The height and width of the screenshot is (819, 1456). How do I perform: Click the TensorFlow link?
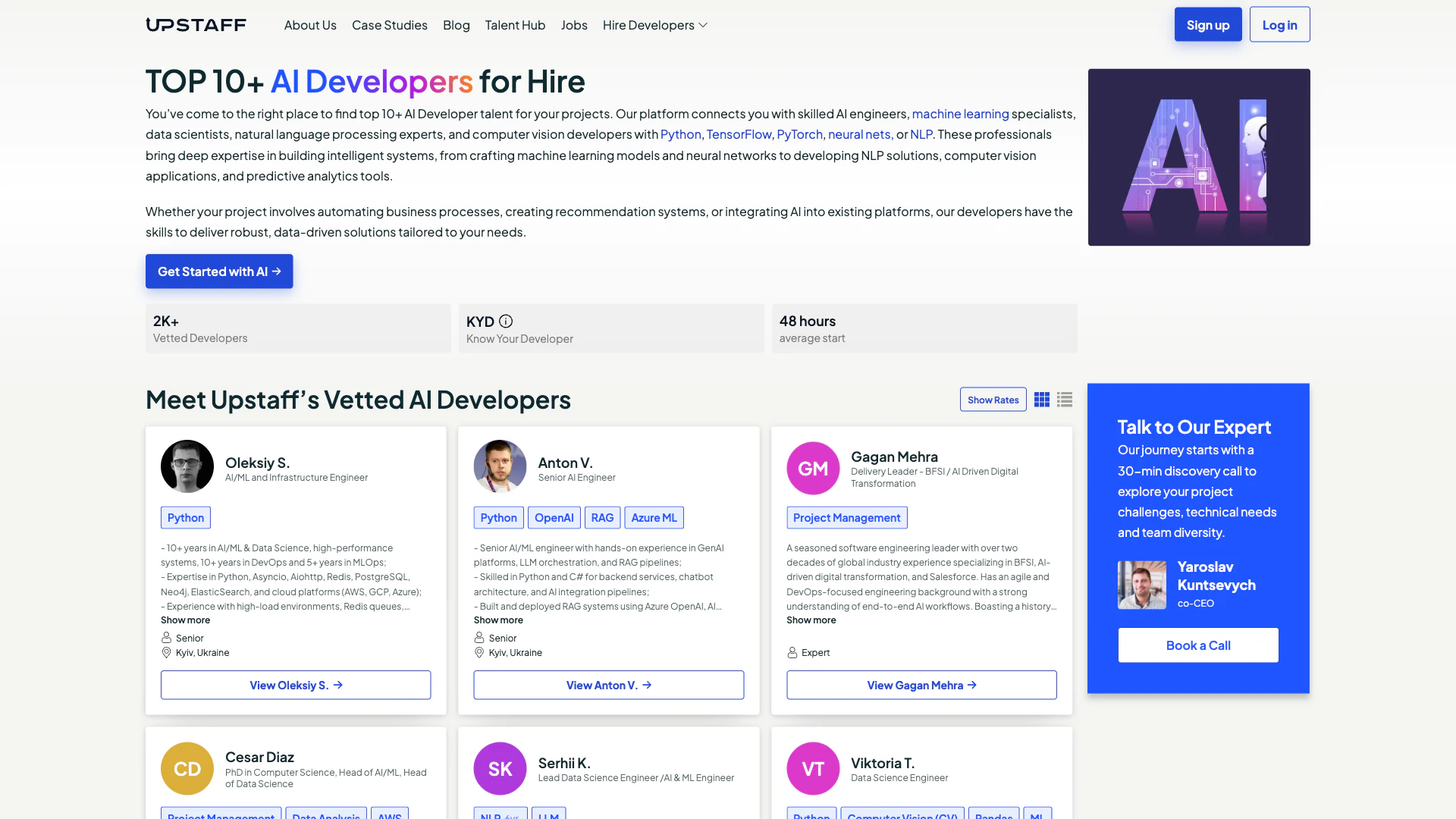tap(739, 134)
